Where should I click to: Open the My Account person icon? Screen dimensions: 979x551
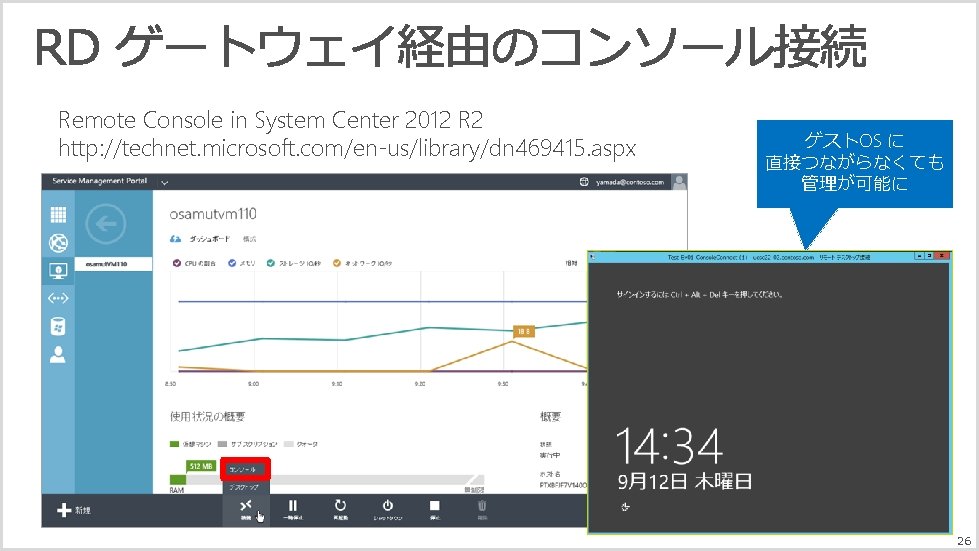pyautogui.click(x=57, y=354)
